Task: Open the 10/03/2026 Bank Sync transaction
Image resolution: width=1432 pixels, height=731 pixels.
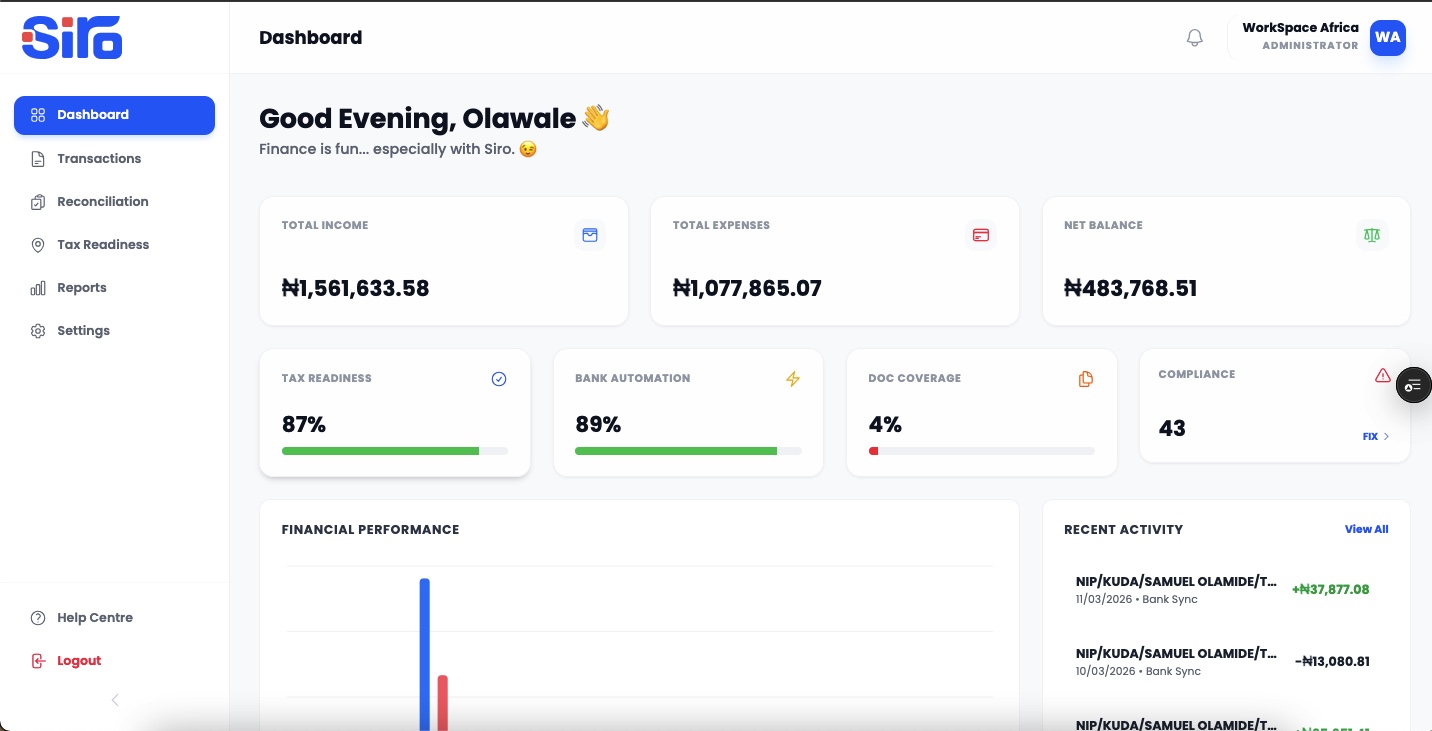Action: pyautogui.click(x=1226, y=662)
